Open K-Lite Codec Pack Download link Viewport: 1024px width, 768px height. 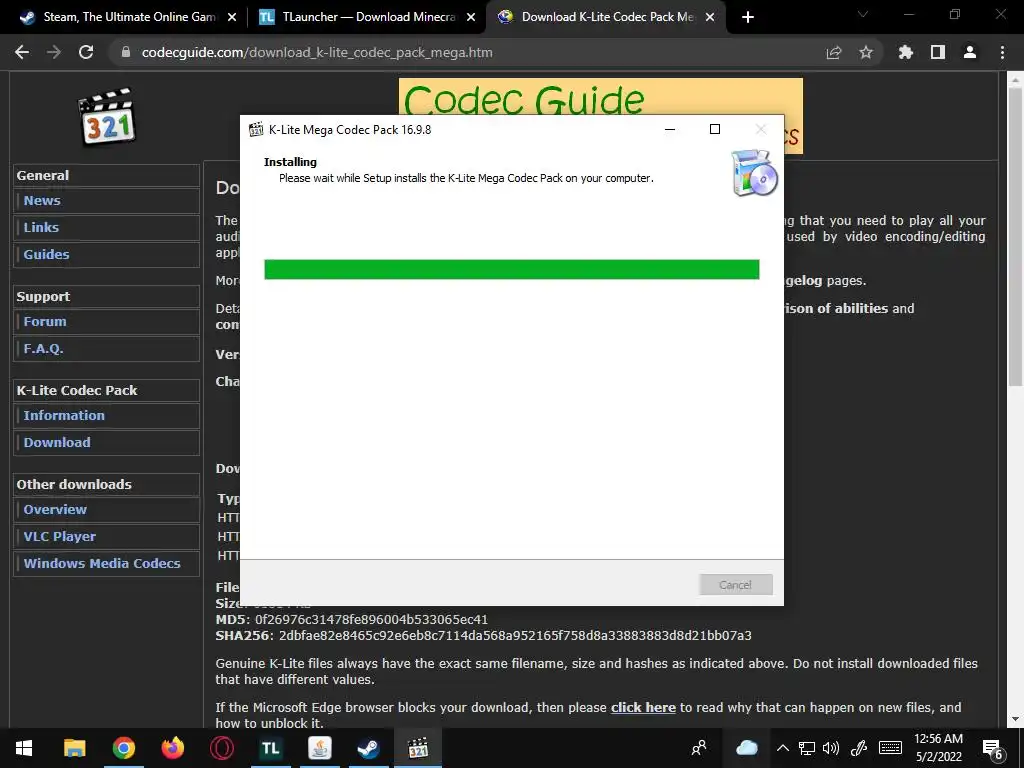coord(57,442)
